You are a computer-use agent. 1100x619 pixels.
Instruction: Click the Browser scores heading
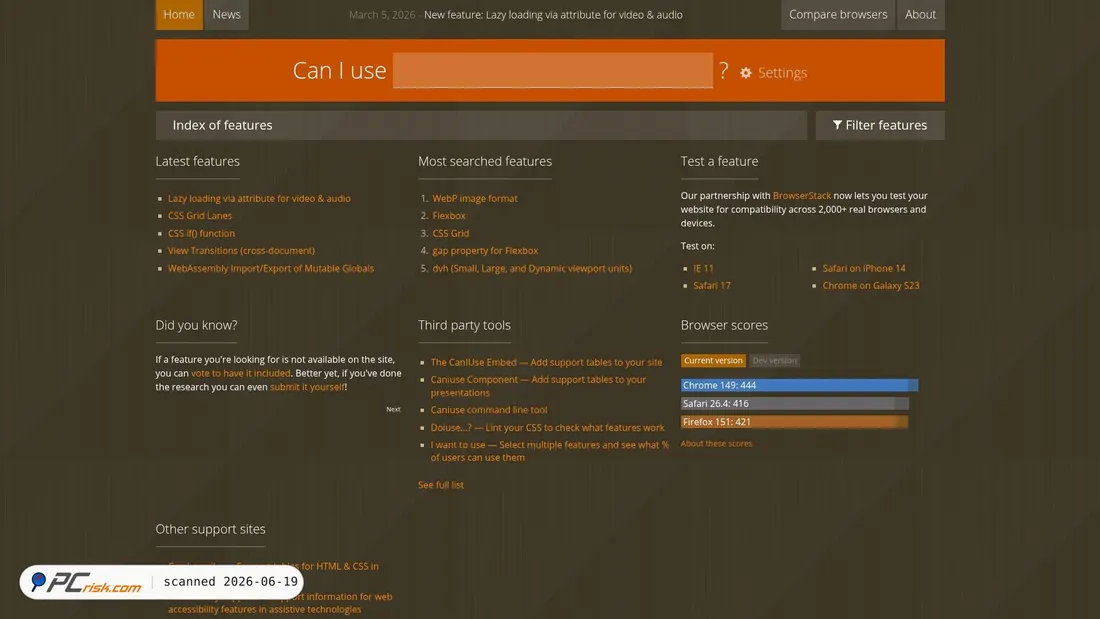[x=724, y=326]
